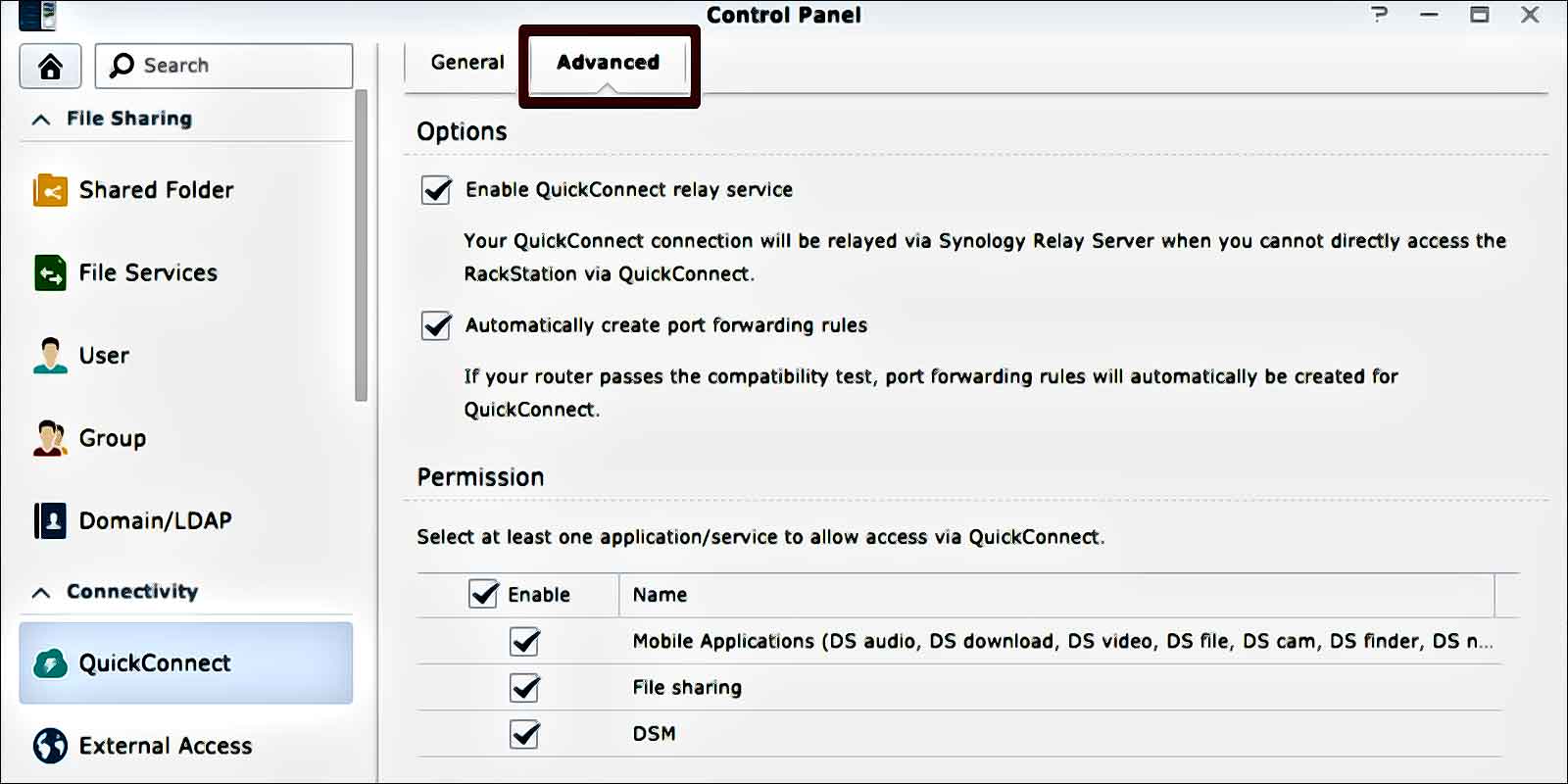Toggle the Enable all header checkbox
Screen dimensions: 1568x784
tap(483, 593)
